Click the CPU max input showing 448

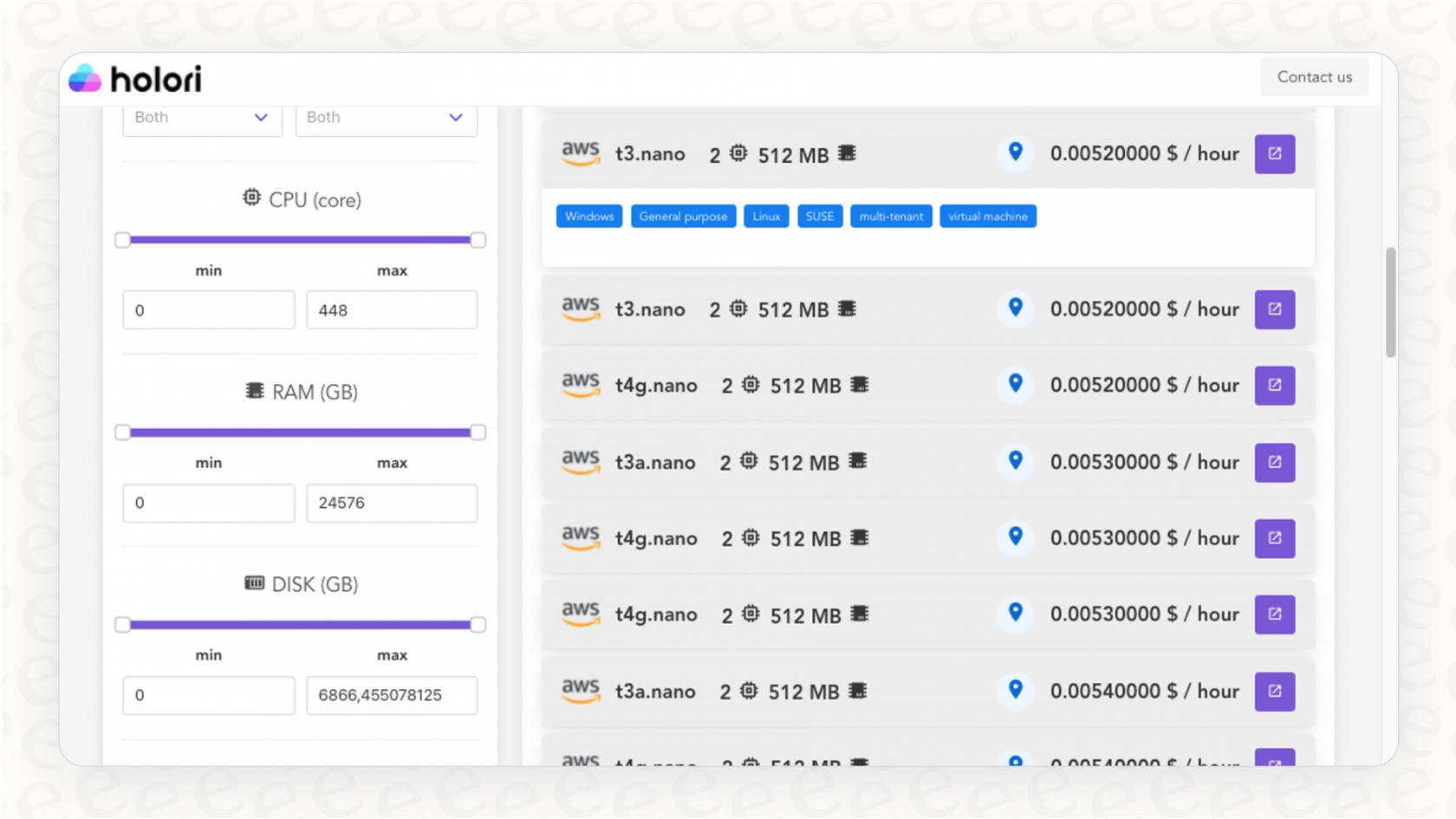click(x=391, y=309)
